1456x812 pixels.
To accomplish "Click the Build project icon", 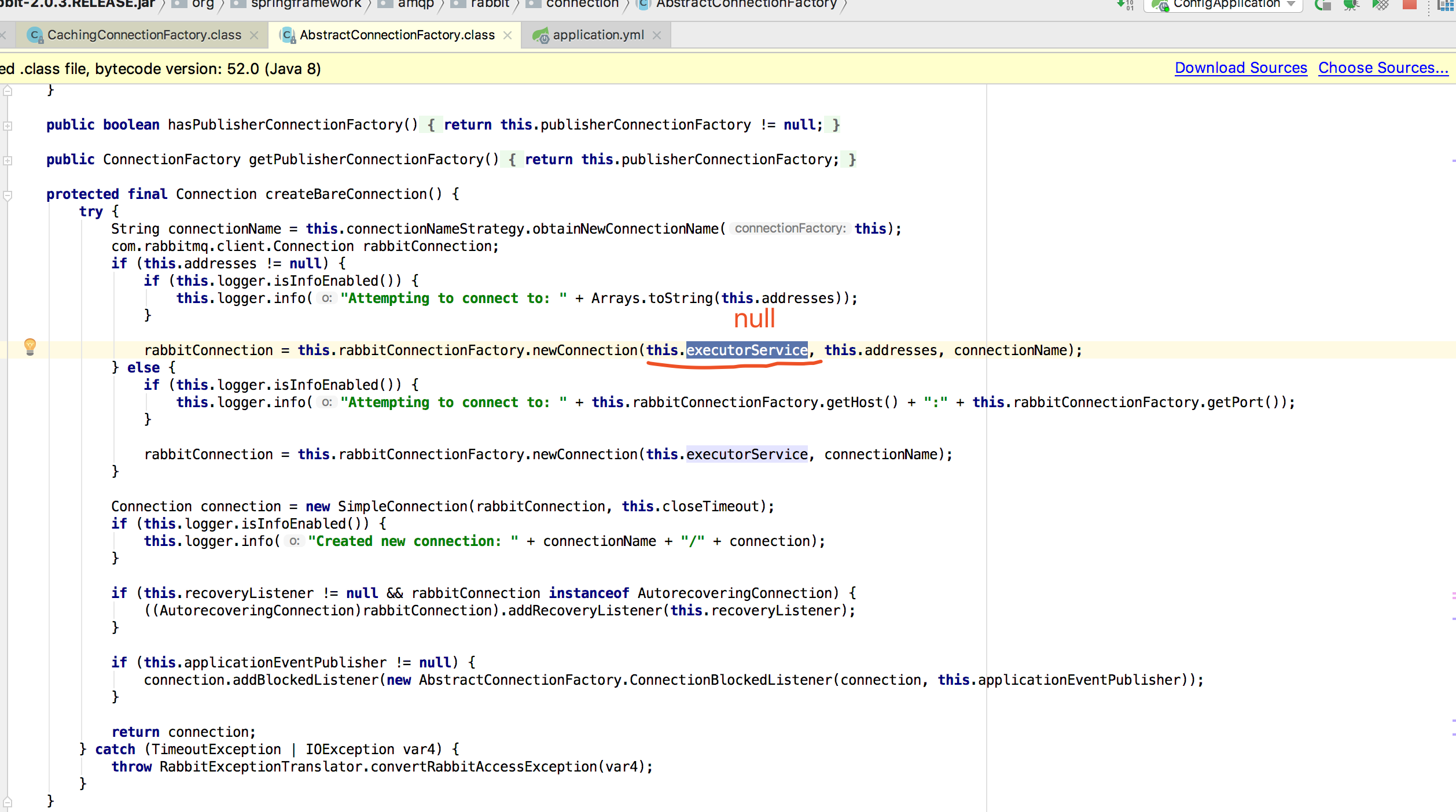I will pyautogui.click(x=1125, y=5).
